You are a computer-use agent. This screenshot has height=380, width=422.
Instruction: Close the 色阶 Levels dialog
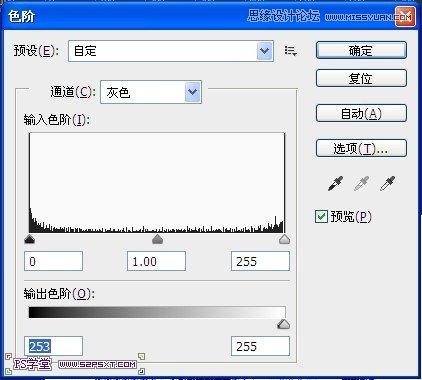tap(405, 16)
